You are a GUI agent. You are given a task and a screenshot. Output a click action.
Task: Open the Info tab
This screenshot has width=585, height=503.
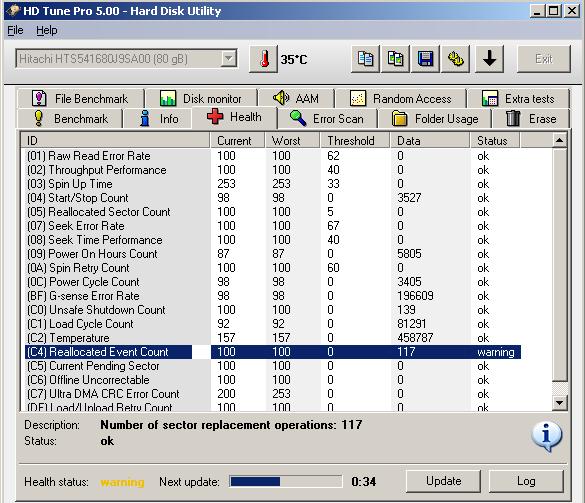tap(158, 119)
